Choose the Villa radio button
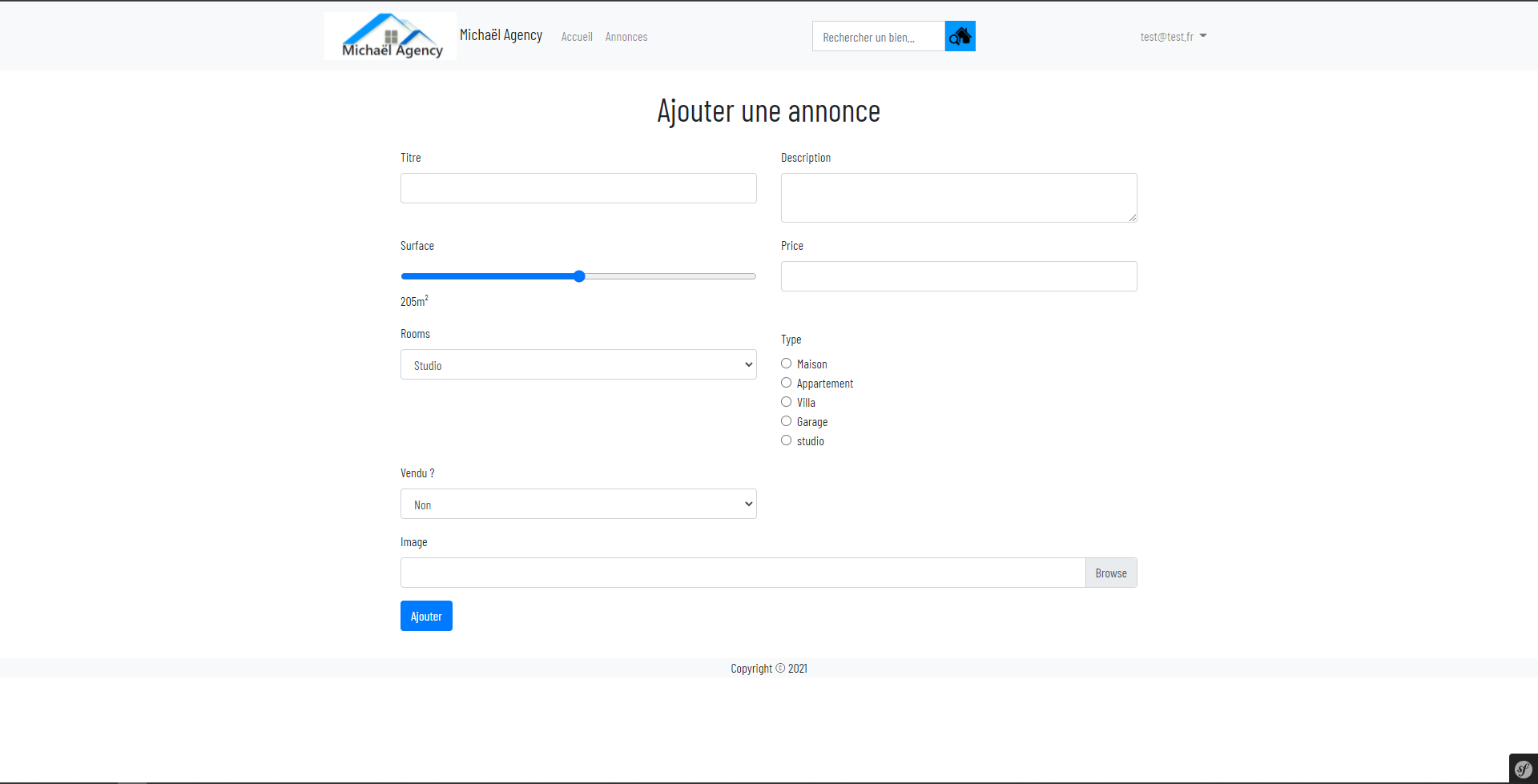 click(x=786, y=402)
